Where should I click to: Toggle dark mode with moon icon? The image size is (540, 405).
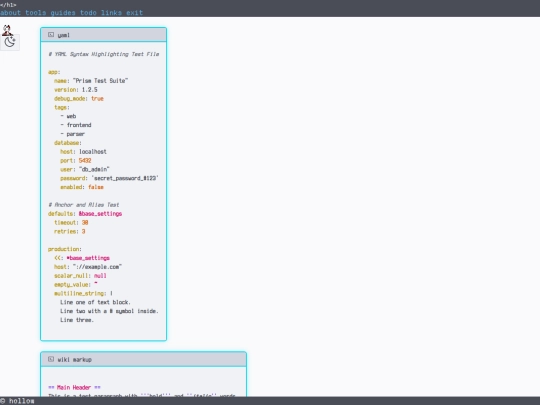pyautogui.click(x=10, y=42)
